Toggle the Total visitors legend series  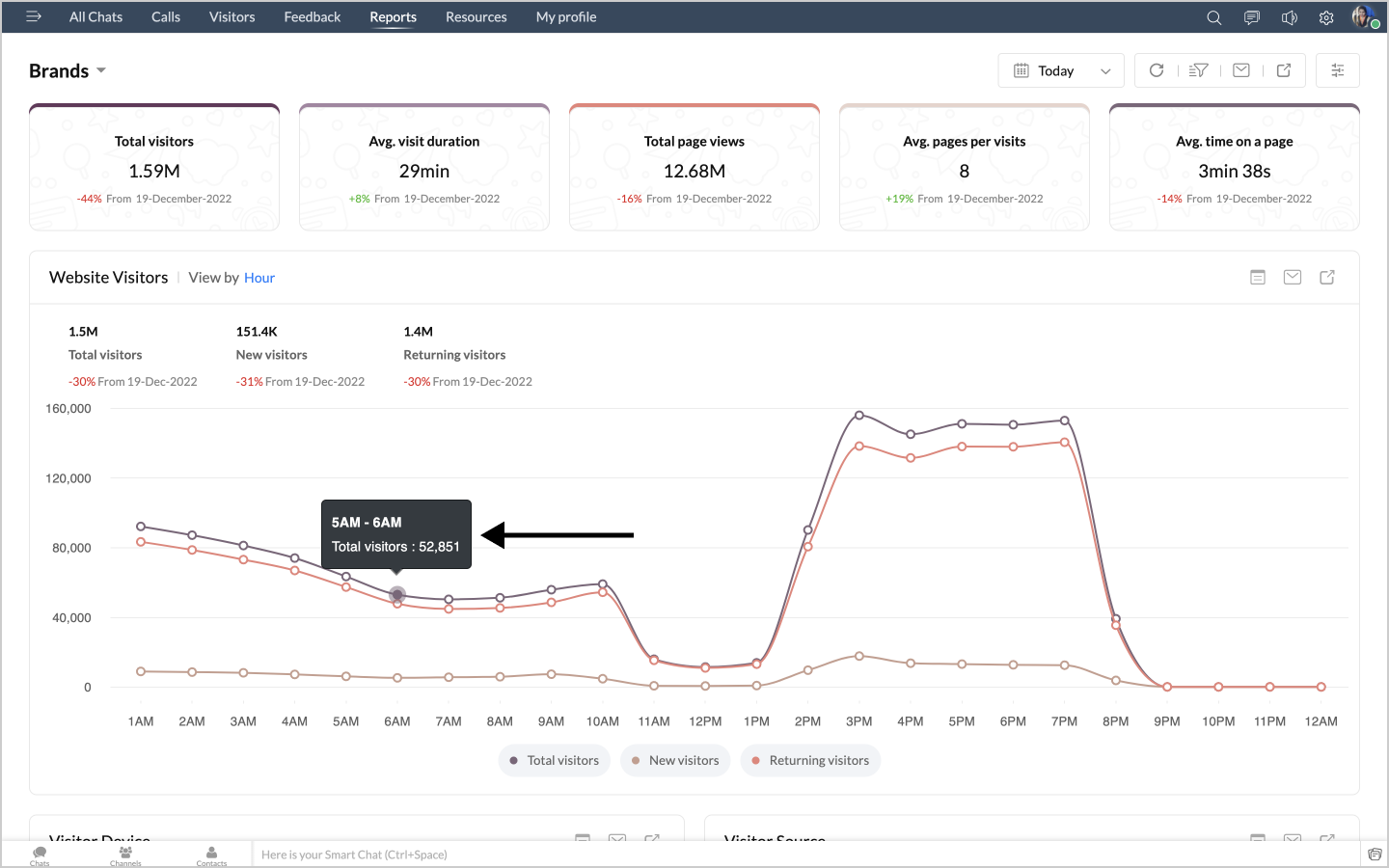555,760
